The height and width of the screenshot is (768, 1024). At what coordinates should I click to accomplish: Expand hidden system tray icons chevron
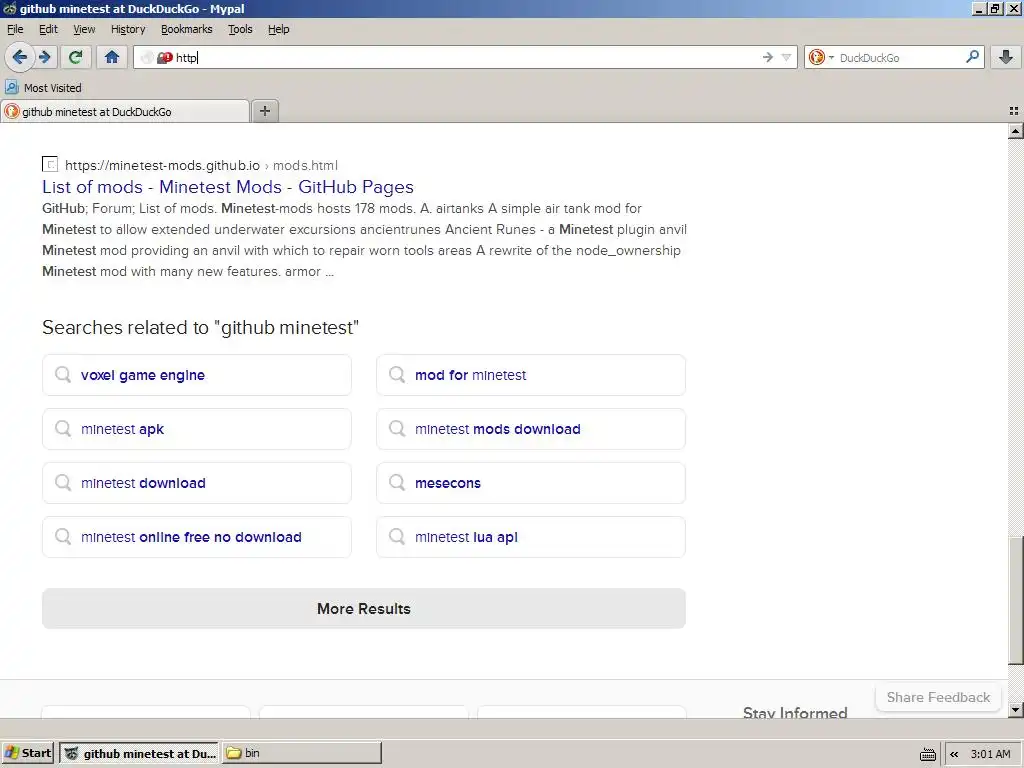pos(954,754)
